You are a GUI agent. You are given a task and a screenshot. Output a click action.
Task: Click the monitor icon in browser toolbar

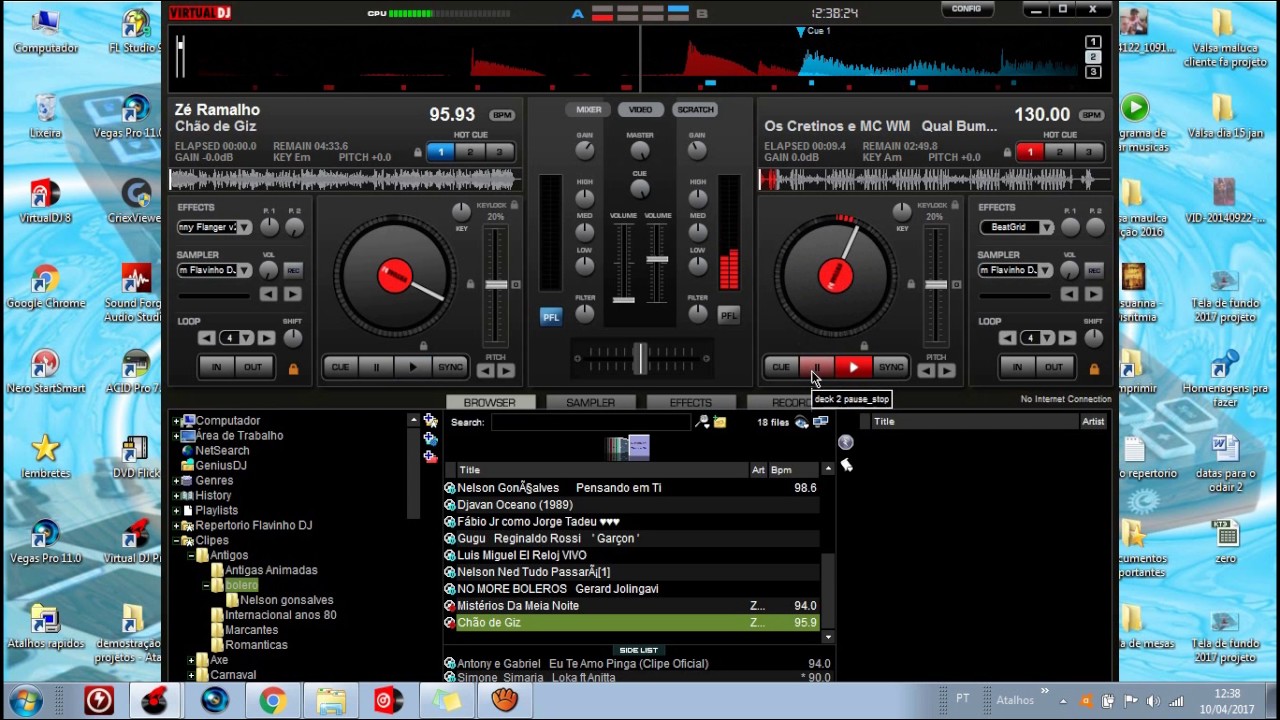coord(820,422)
